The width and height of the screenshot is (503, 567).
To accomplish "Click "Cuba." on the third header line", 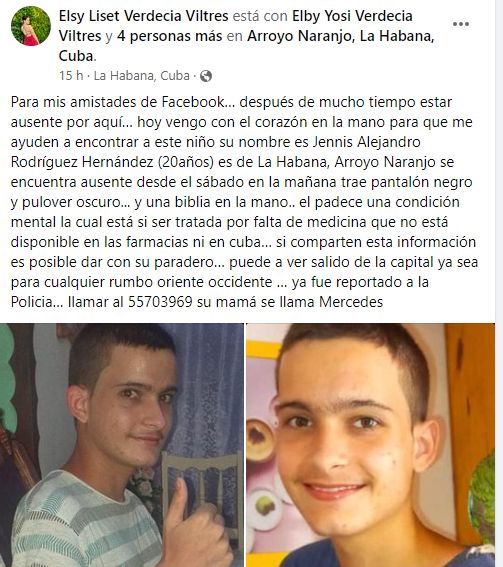I will pyautogui.click(x=77, y=56).
